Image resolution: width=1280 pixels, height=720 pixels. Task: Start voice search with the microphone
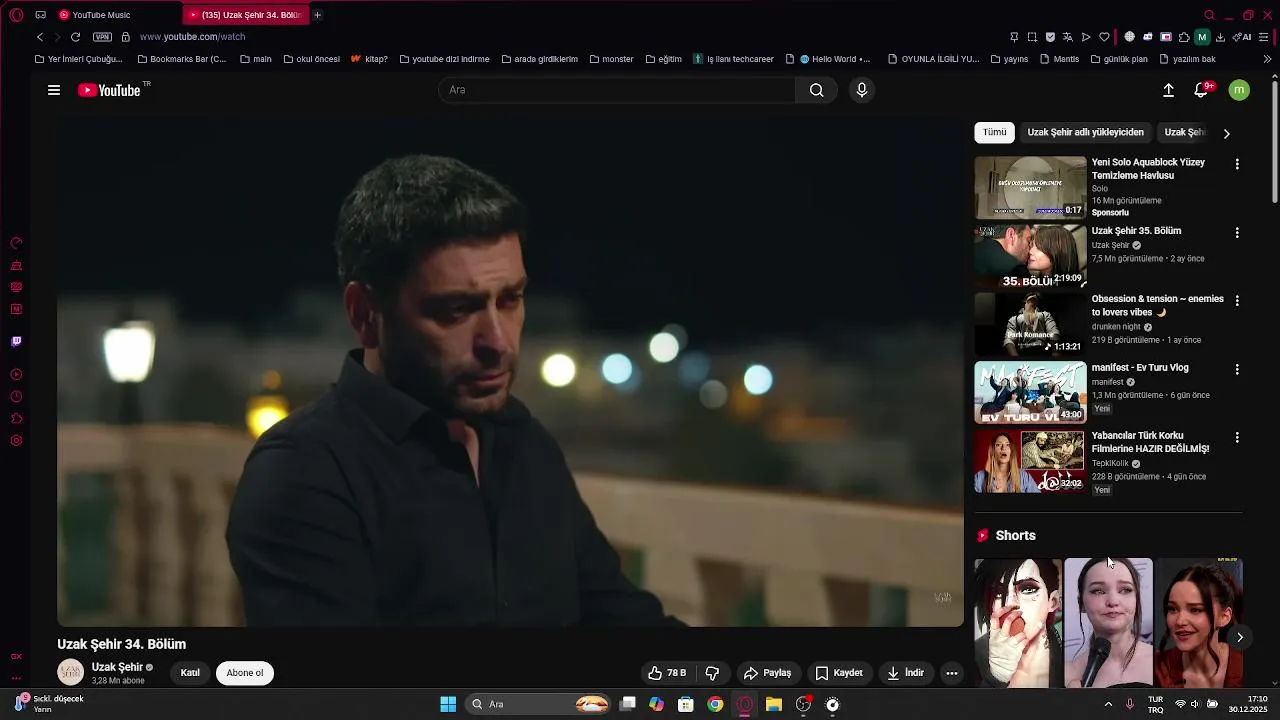tap(862, 90)
